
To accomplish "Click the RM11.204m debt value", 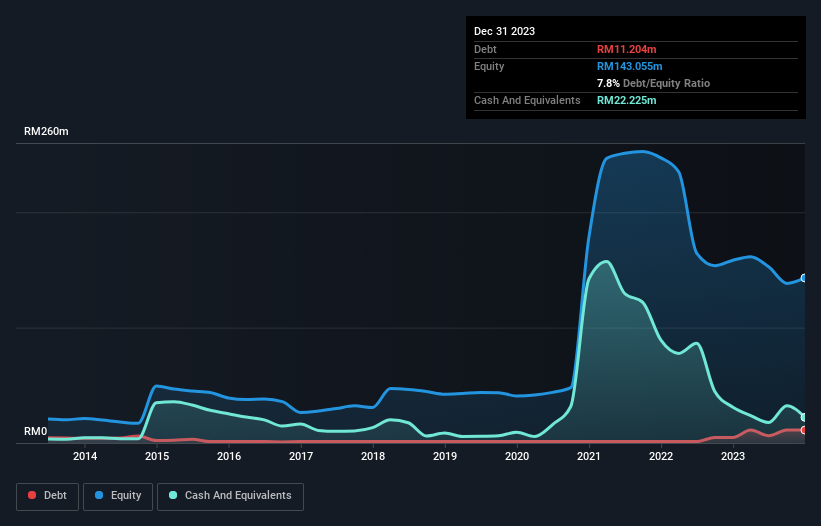I will coord(626,49).
